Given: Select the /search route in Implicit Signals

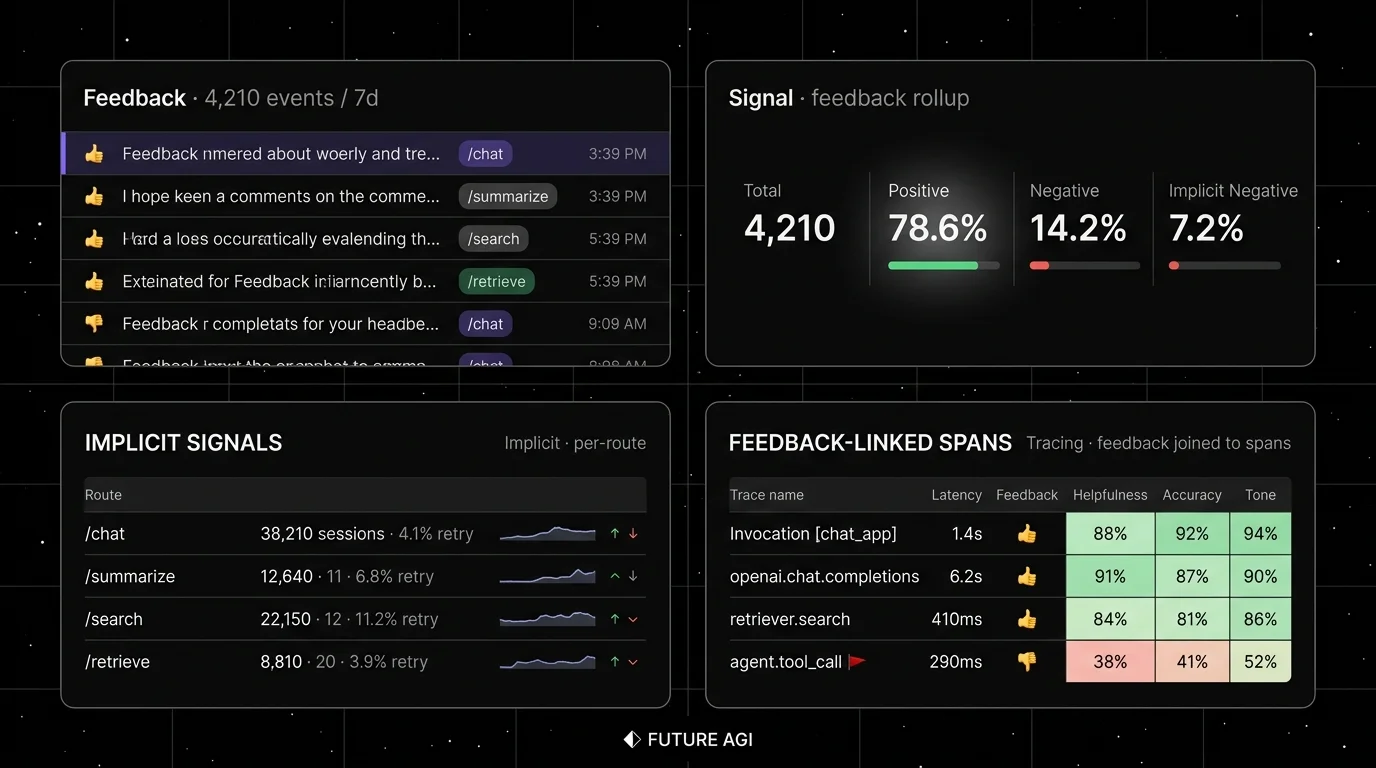Looking at the screenshot, I should click(x=114, y=619).
